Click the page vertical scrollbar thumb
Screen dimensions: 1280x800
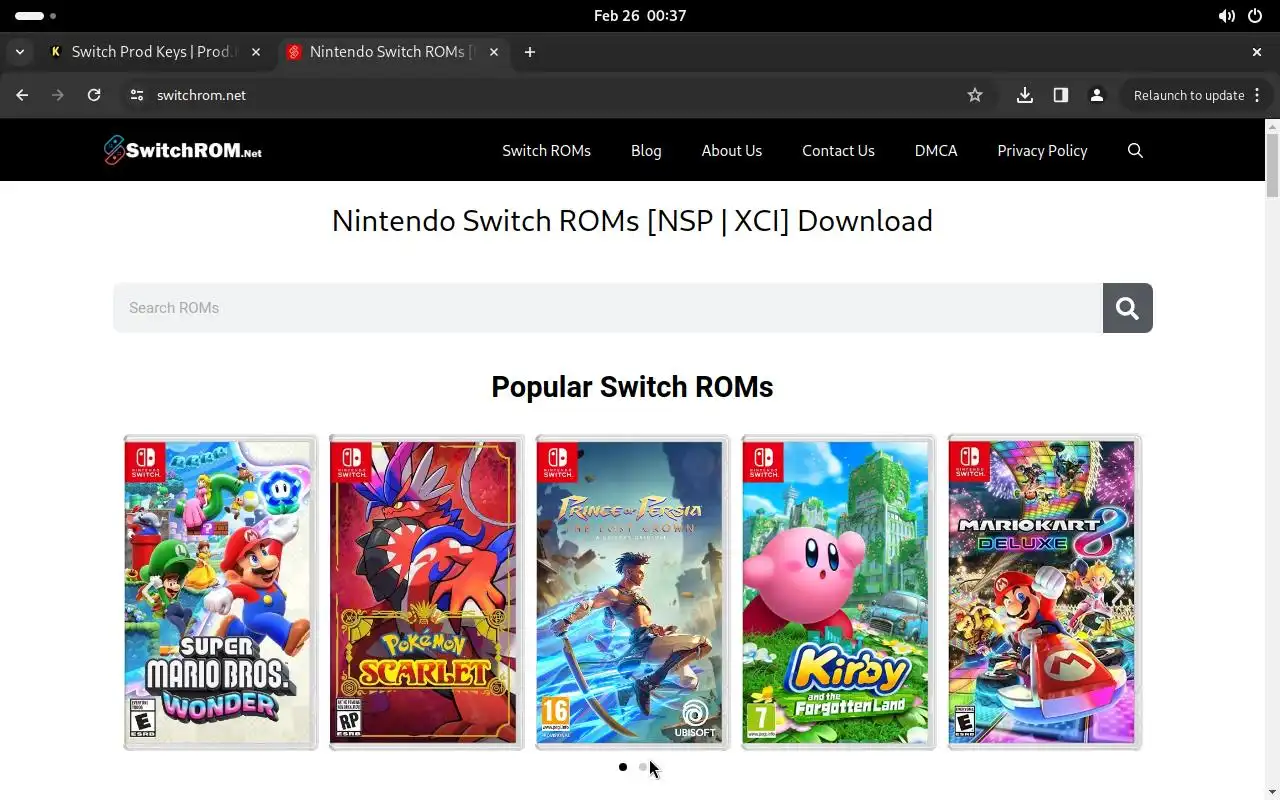coord(1272,165)
